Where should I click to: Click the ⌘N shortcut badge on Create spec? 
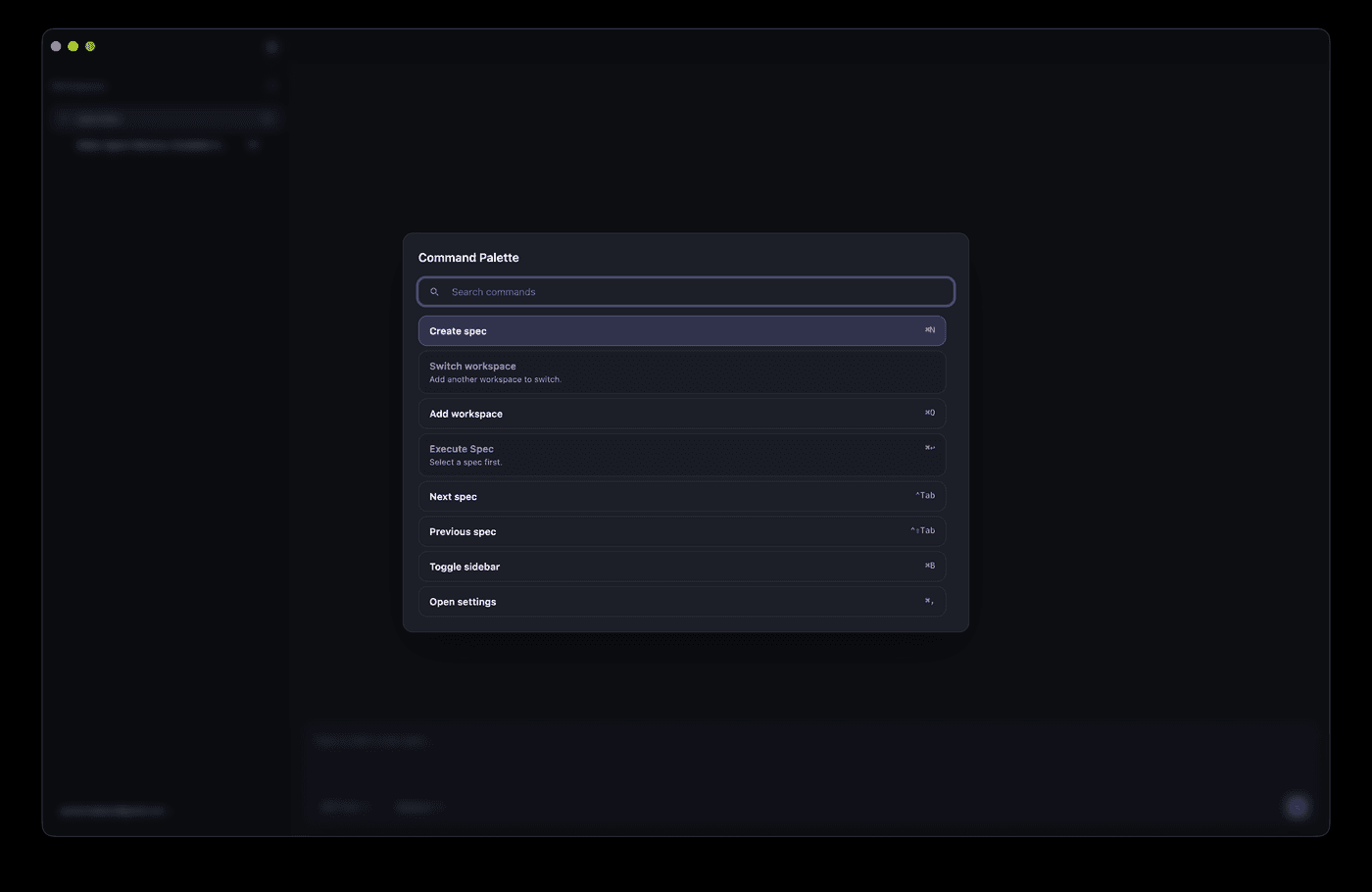point(930,330)
